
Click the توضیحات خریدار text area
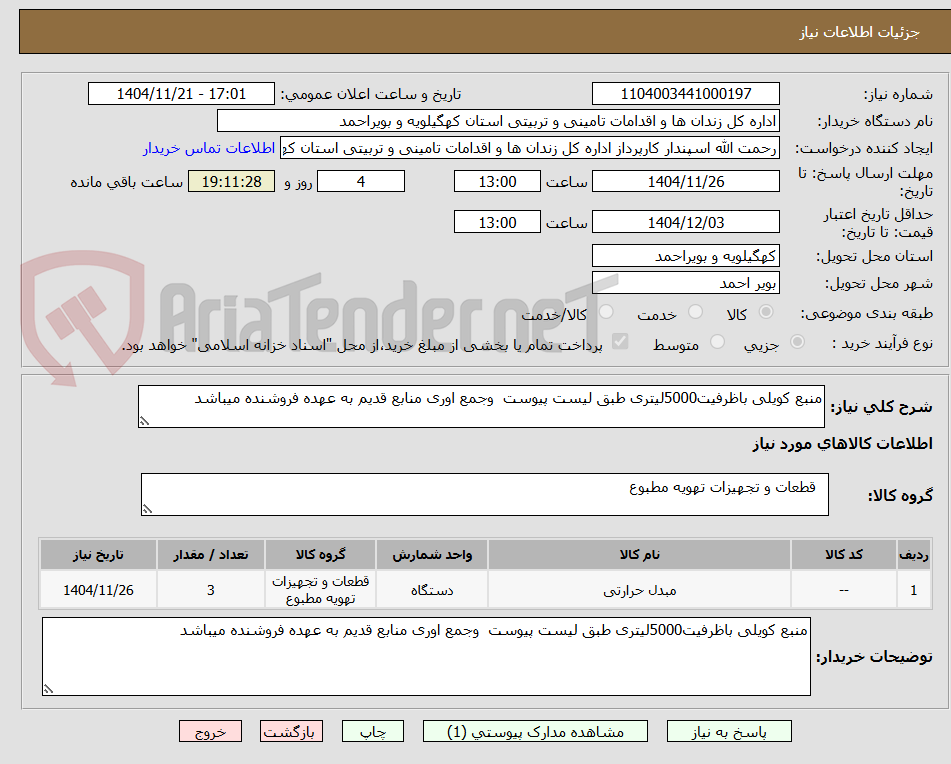pyautogui.click(x=426, y=657)
